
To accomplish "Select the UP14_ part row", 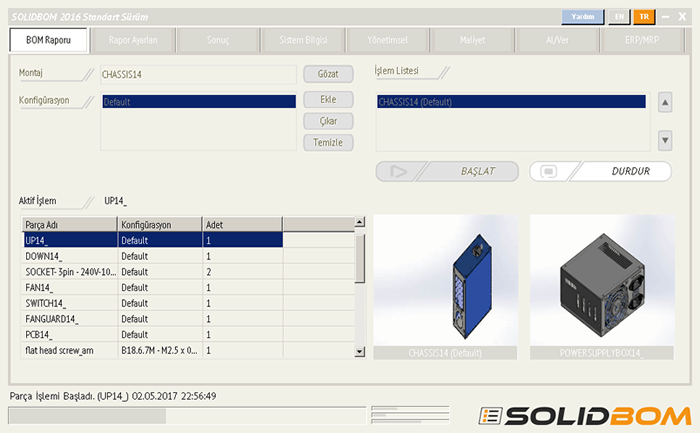I will (x=153, y=240).
